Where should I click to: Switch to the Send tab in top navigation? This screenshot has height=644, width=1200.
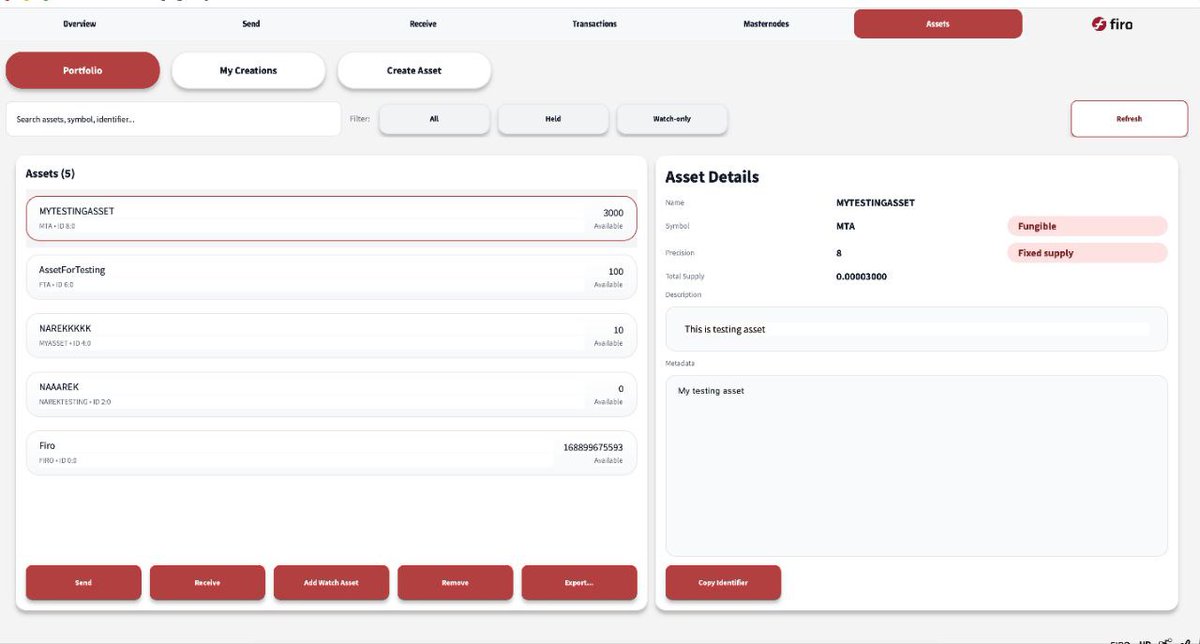[x=251, y=24]
